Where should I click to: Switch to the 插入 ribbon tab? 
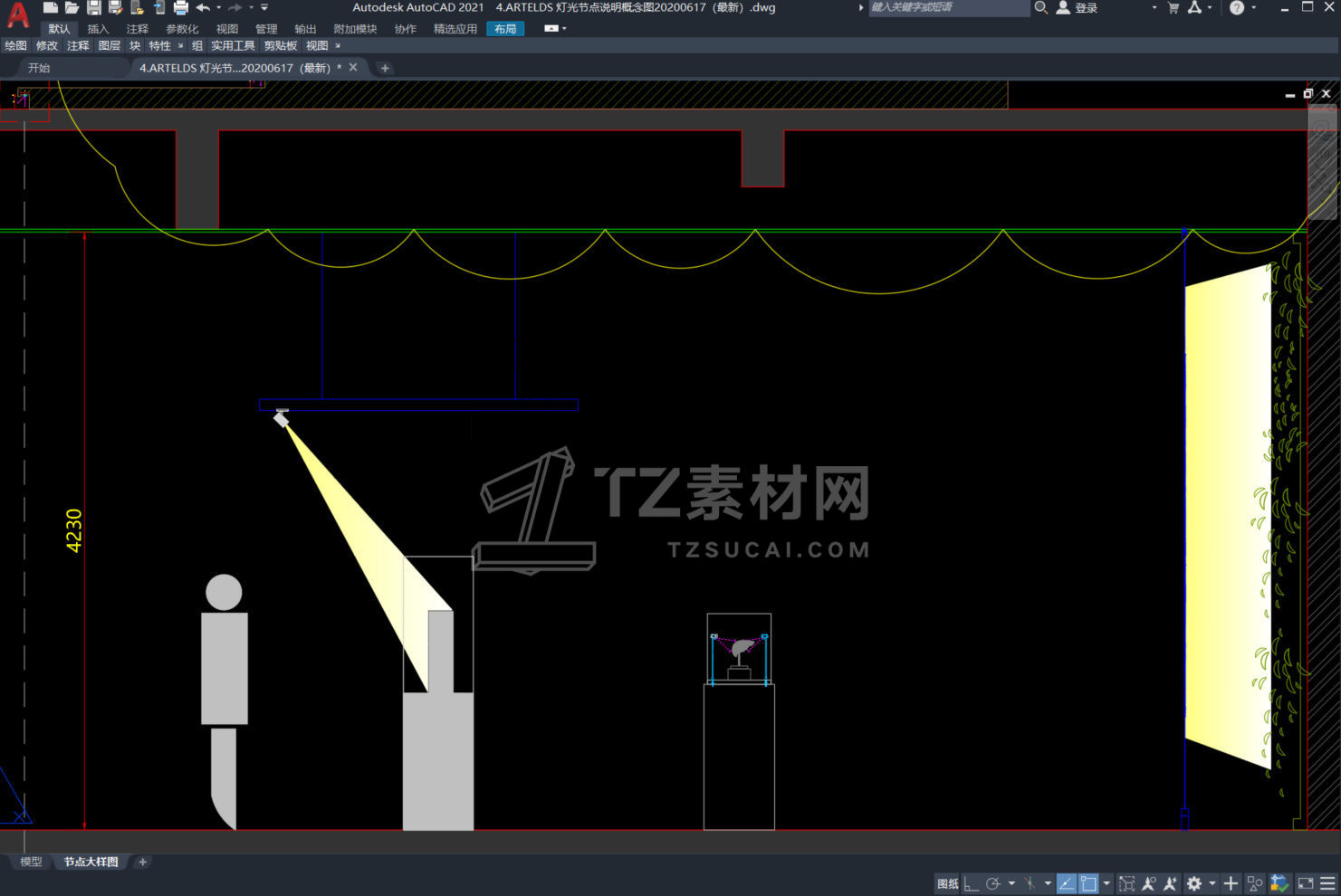98,29
